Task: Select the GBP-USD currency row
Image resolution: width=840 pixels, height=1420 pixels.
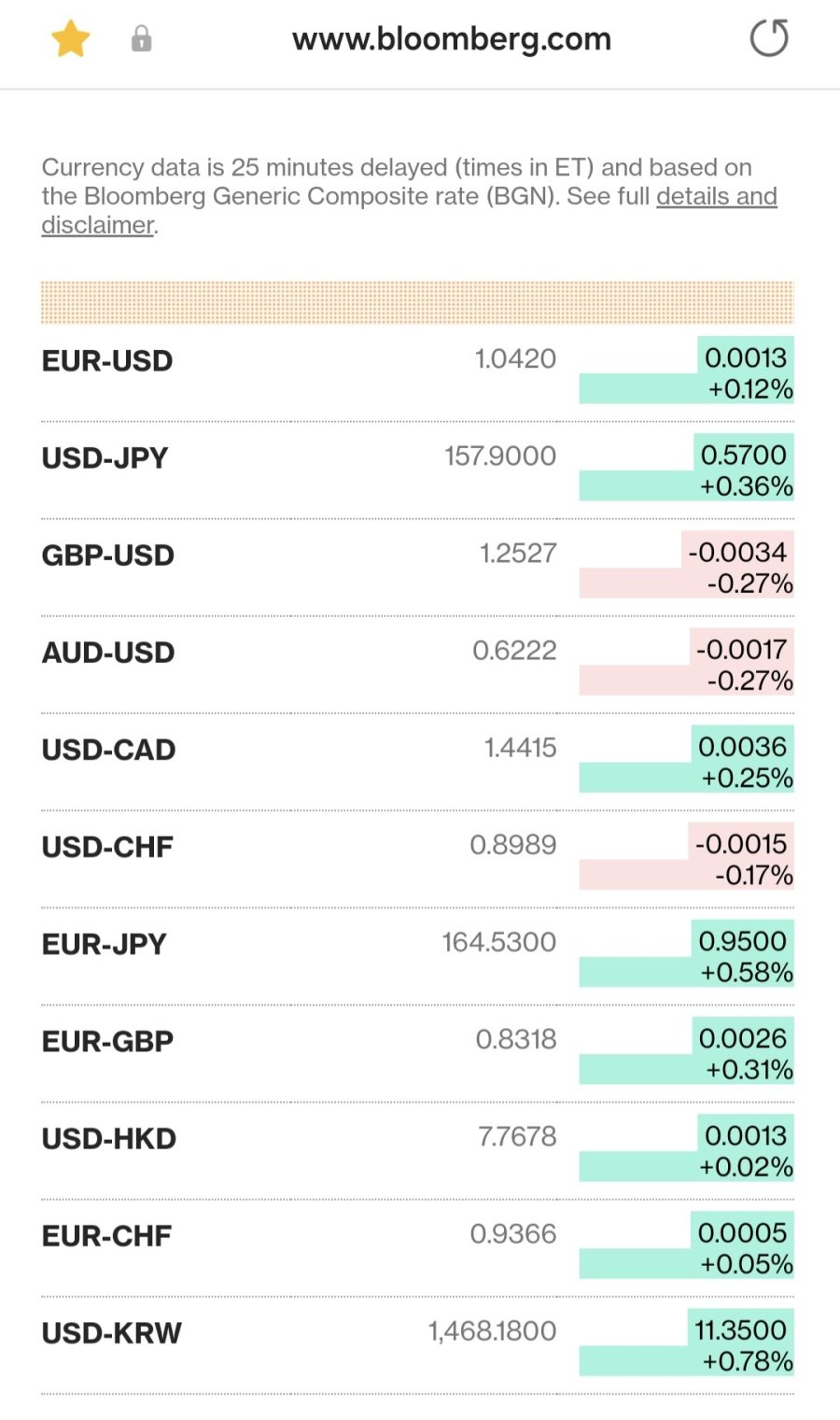Action: (x=108, y=555)
